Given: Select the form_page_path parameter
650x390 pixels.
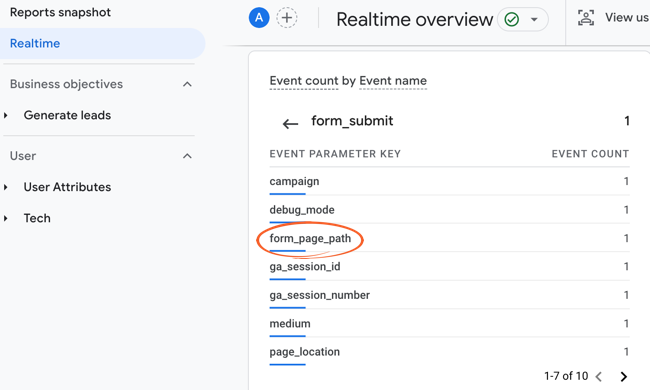Looking at the screenshot, I should pyautogui.click(x=310, y=238).
